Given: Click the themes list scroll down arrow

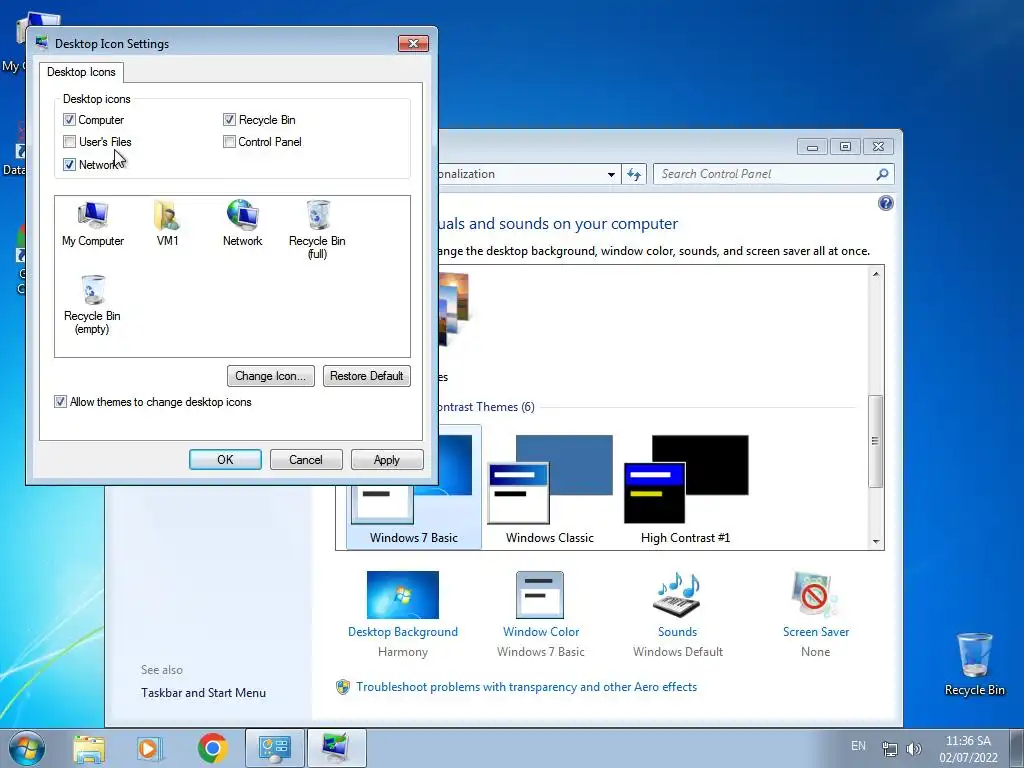Looking at the screenshot, I should coord(876,541).
